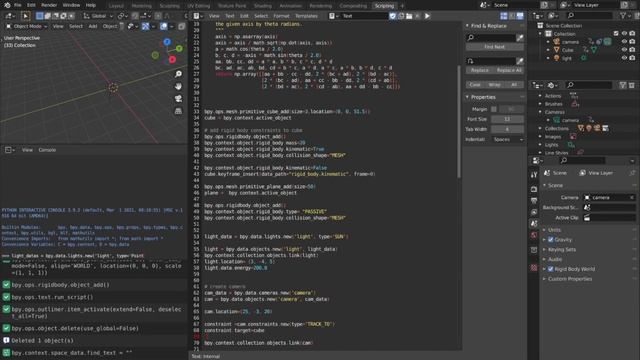Image resolution: width=640 pixels, height=360 pixels.
Task: Open the Templates menu in the text editor
Action: coord(306,16)
